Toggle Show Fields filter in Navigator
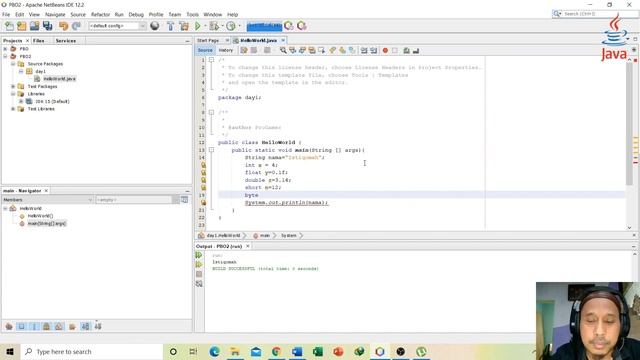 [x=21, y=327]
